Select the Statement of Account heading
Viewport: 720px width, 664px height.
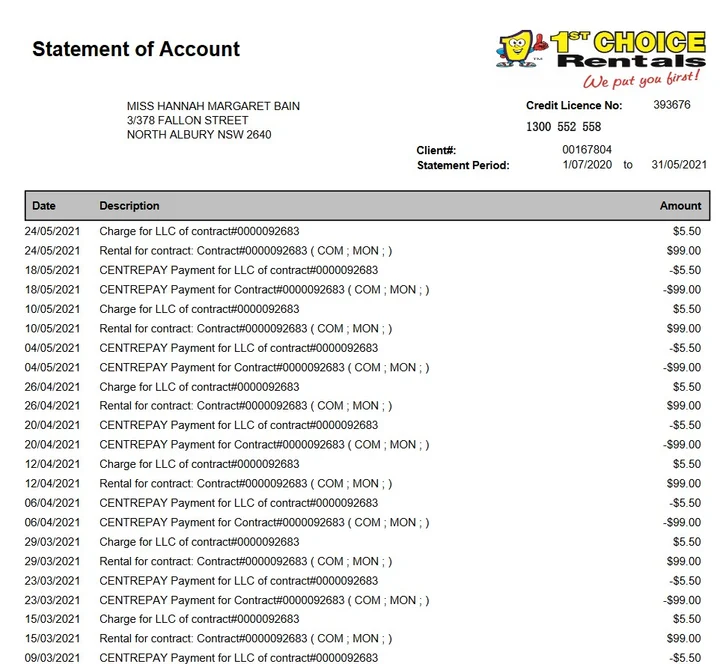pos(136,49)
